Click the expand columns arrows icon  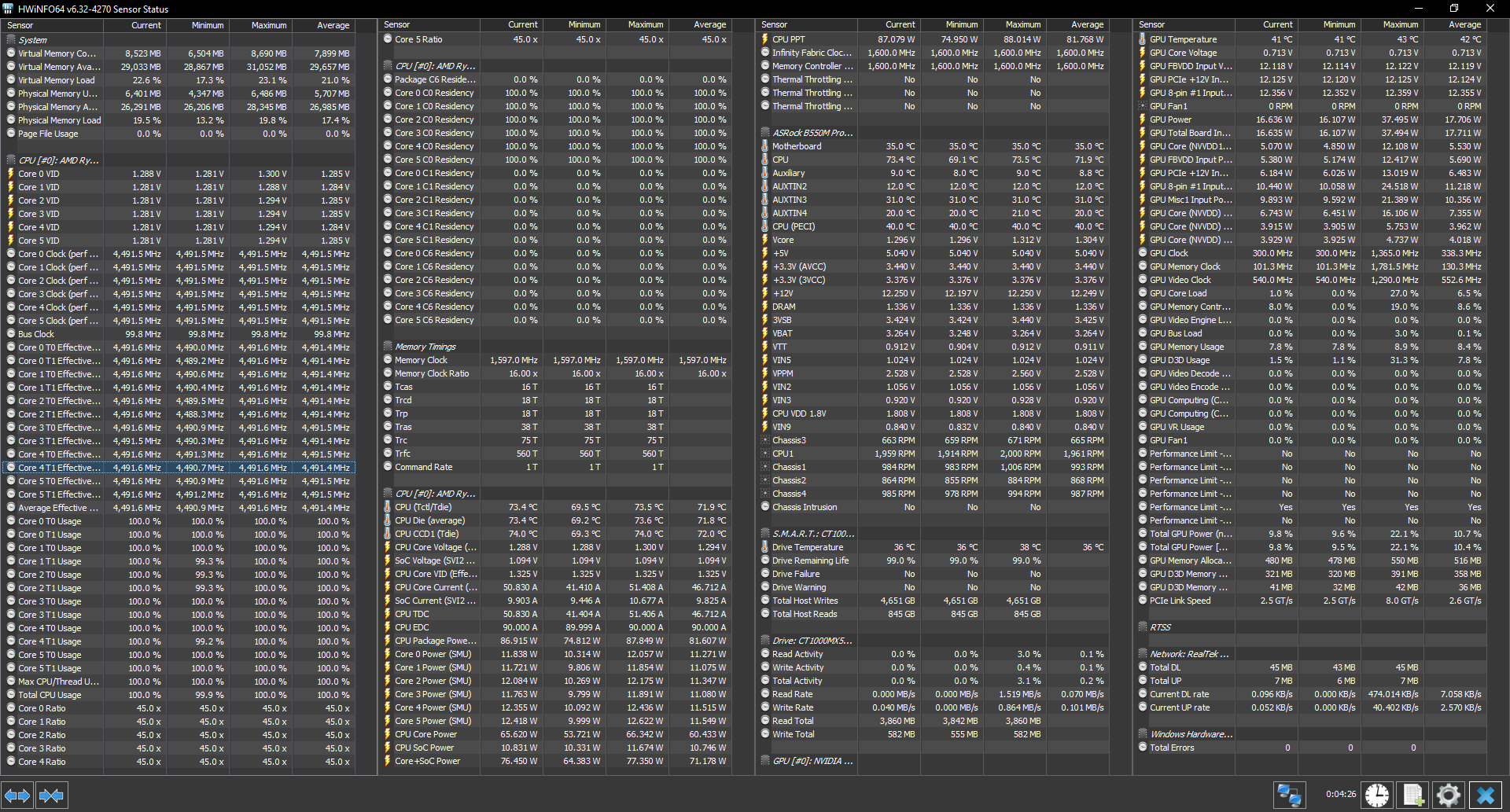(x=17, y=795)
